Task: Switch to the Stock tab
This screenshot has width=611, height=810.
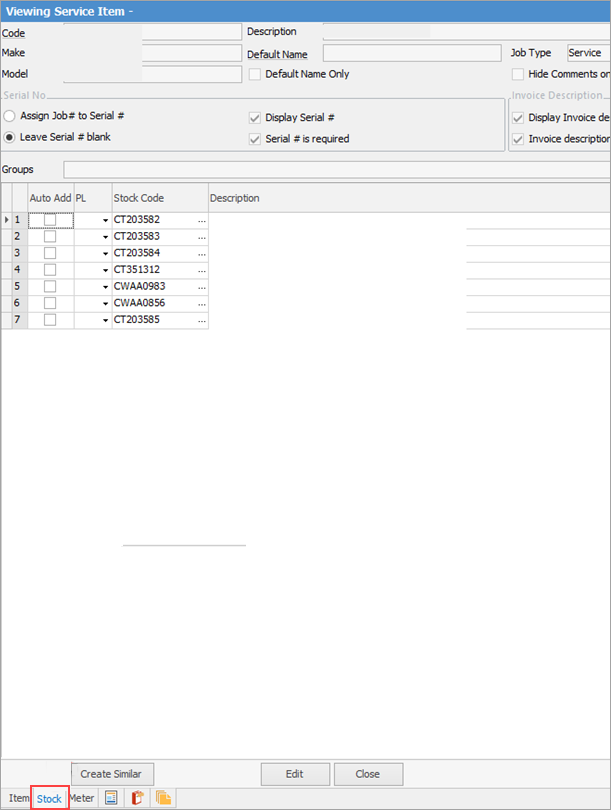Action: point(49,799)
